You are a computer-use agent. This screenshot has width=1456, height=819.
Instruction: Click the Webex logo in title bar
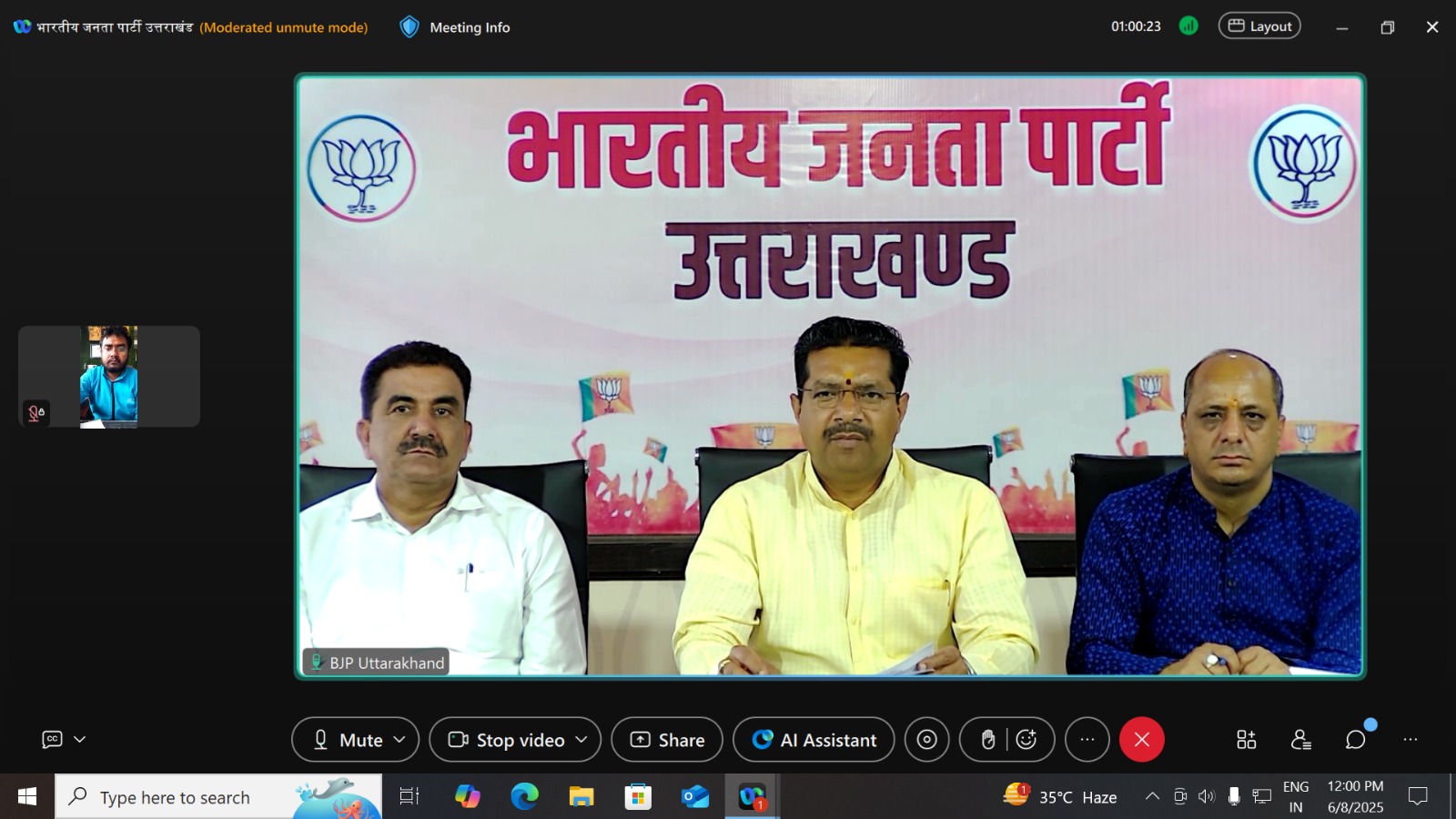pos(22,27)
